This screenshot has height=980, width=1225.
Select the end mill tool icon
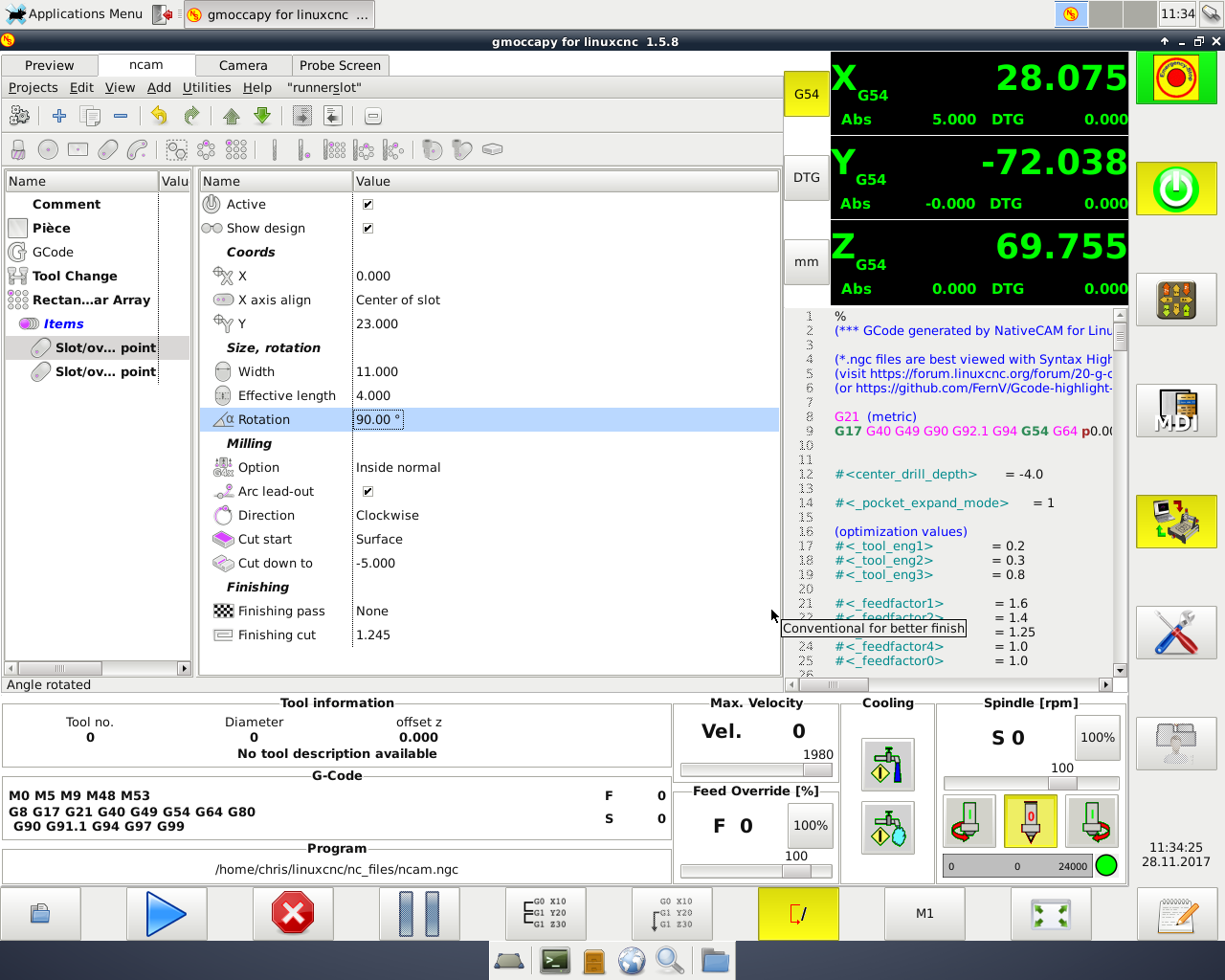pyautogui.click(x=17, y=149)
